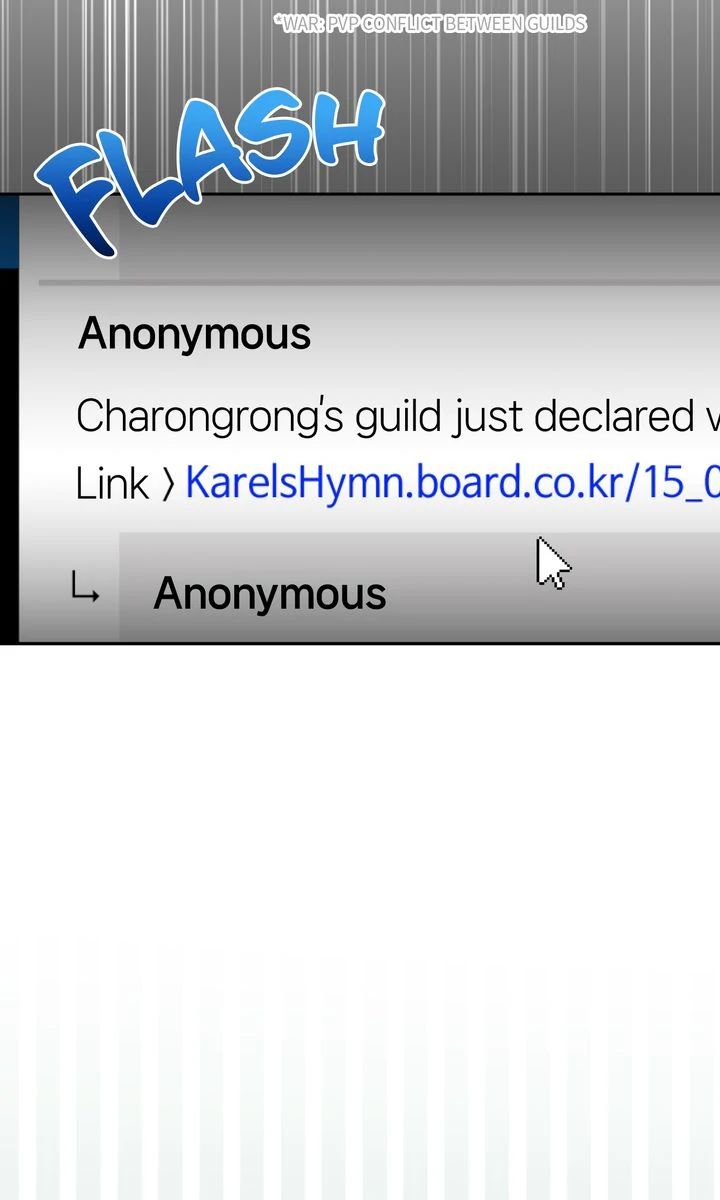This screenshot has height=1200, width=720.
Task: Open the KarelsHymn.board.co.kr link
Action: coord(452,483)
